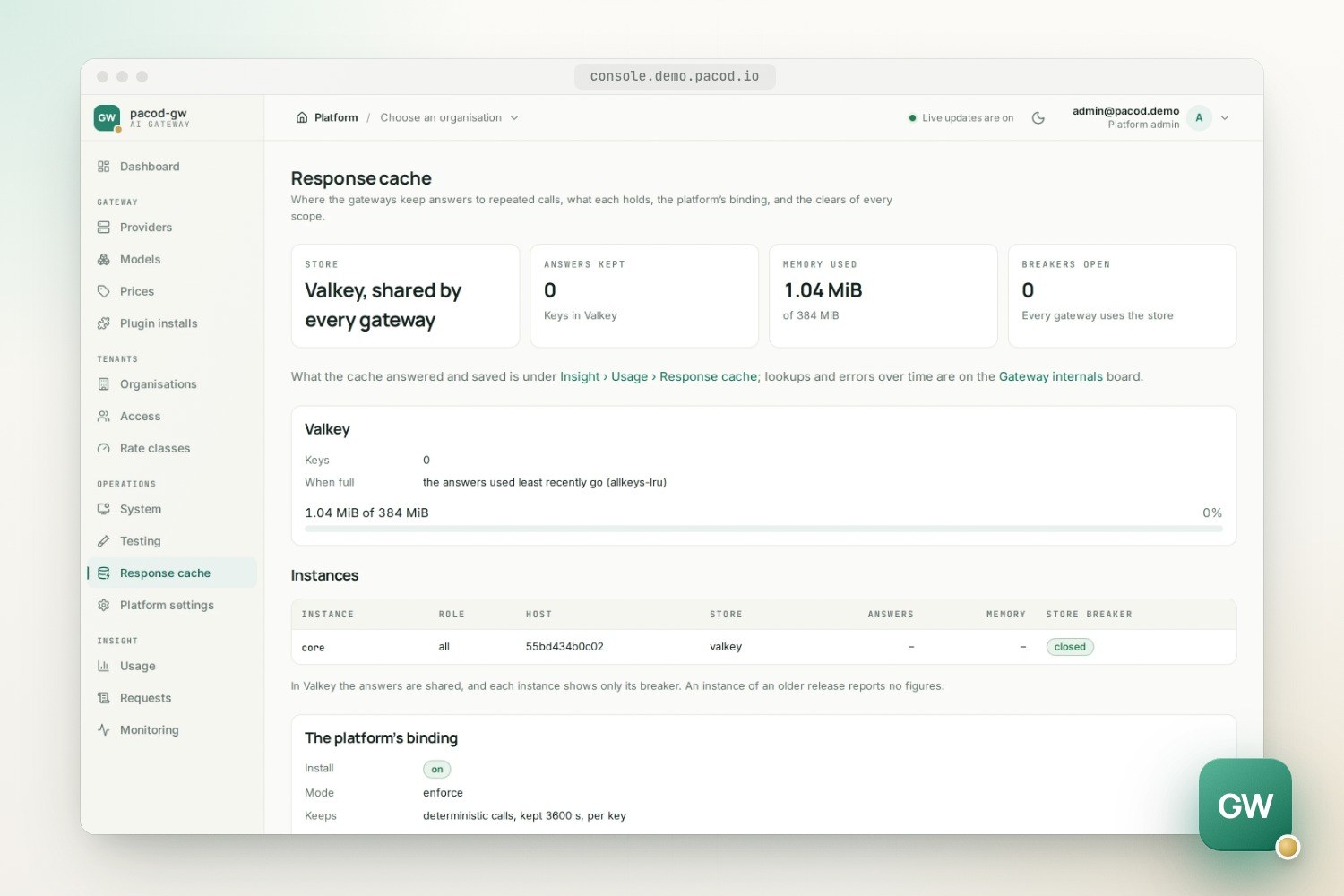1344x896 pixels.
Task: Click the STORE BREAKER column header
Action: [1089, 615]
